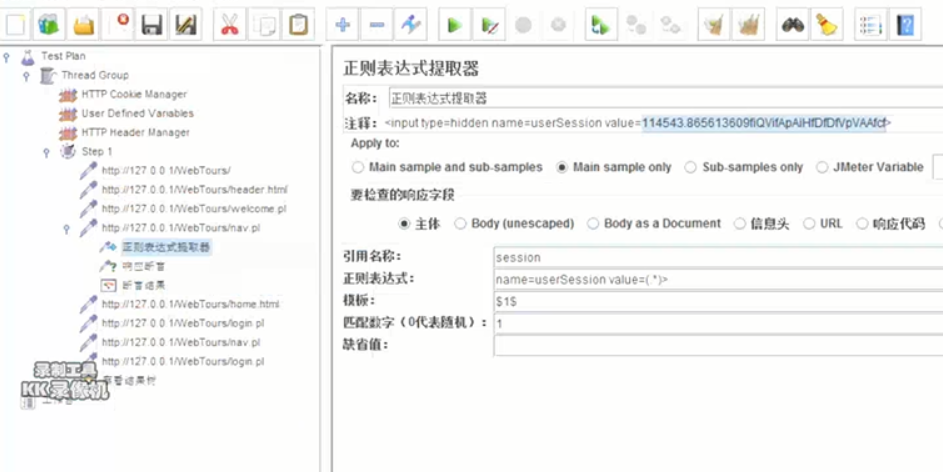Screen dimensions: 943x472
Task: Save the test plan with floppy icon
Action: (x=152, y=25)
